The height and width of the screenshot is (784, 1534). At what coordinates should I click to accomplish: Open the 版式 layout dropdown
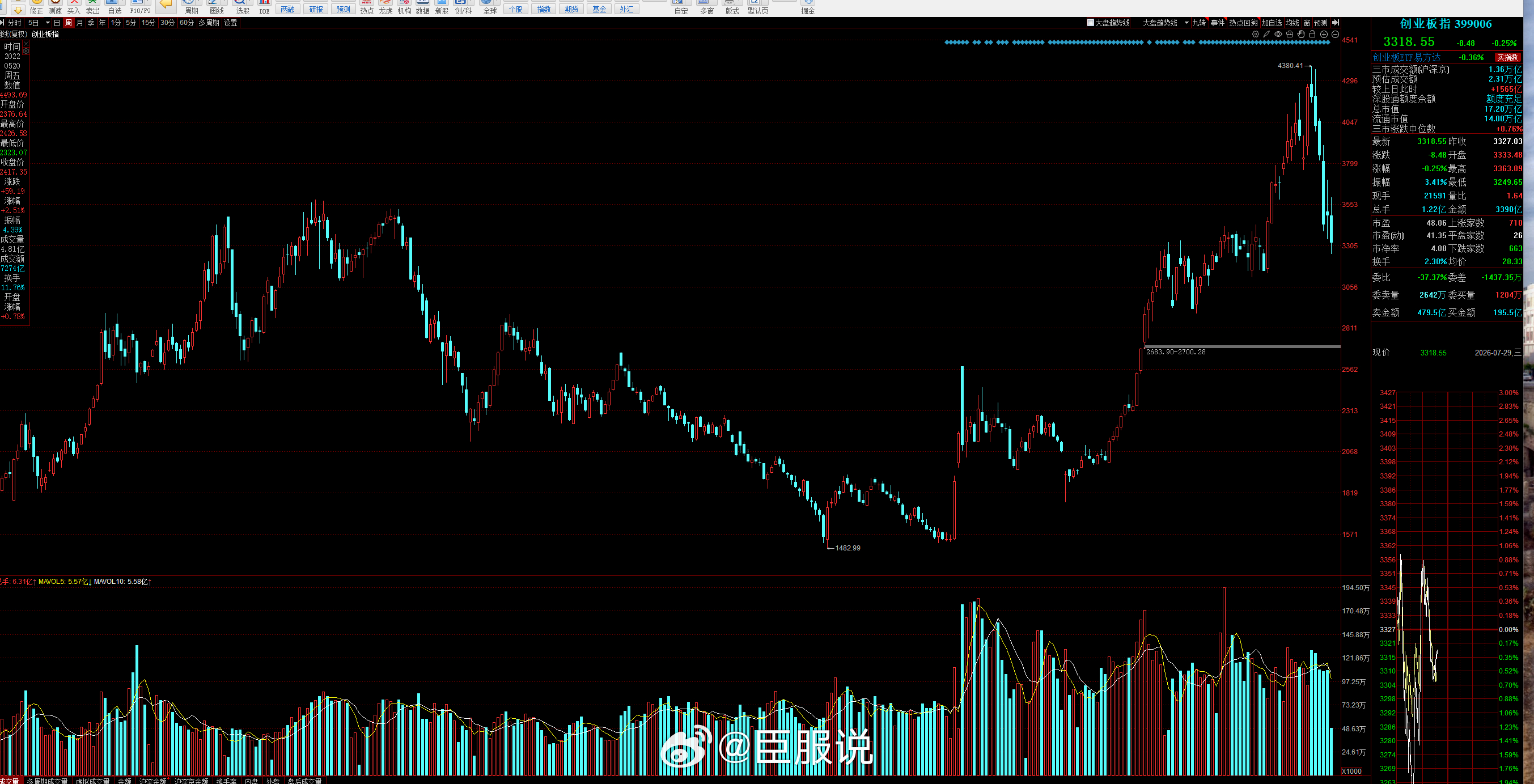[x=732, y=7]
